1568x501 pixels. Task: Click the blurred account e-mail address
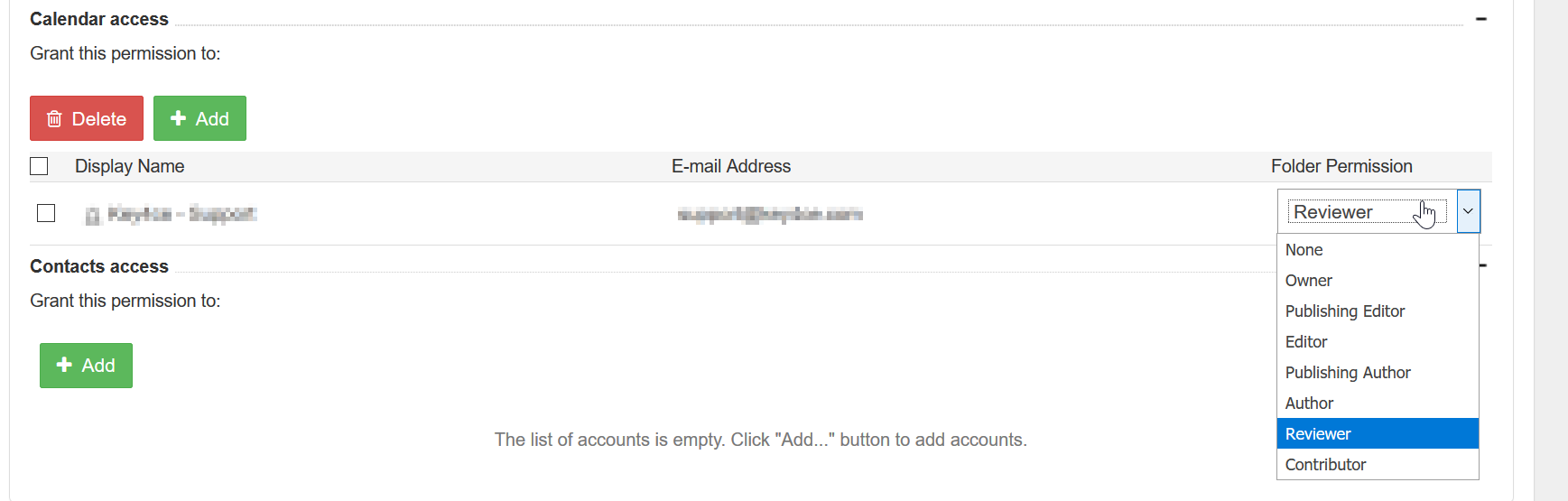[x=770, y=214]
